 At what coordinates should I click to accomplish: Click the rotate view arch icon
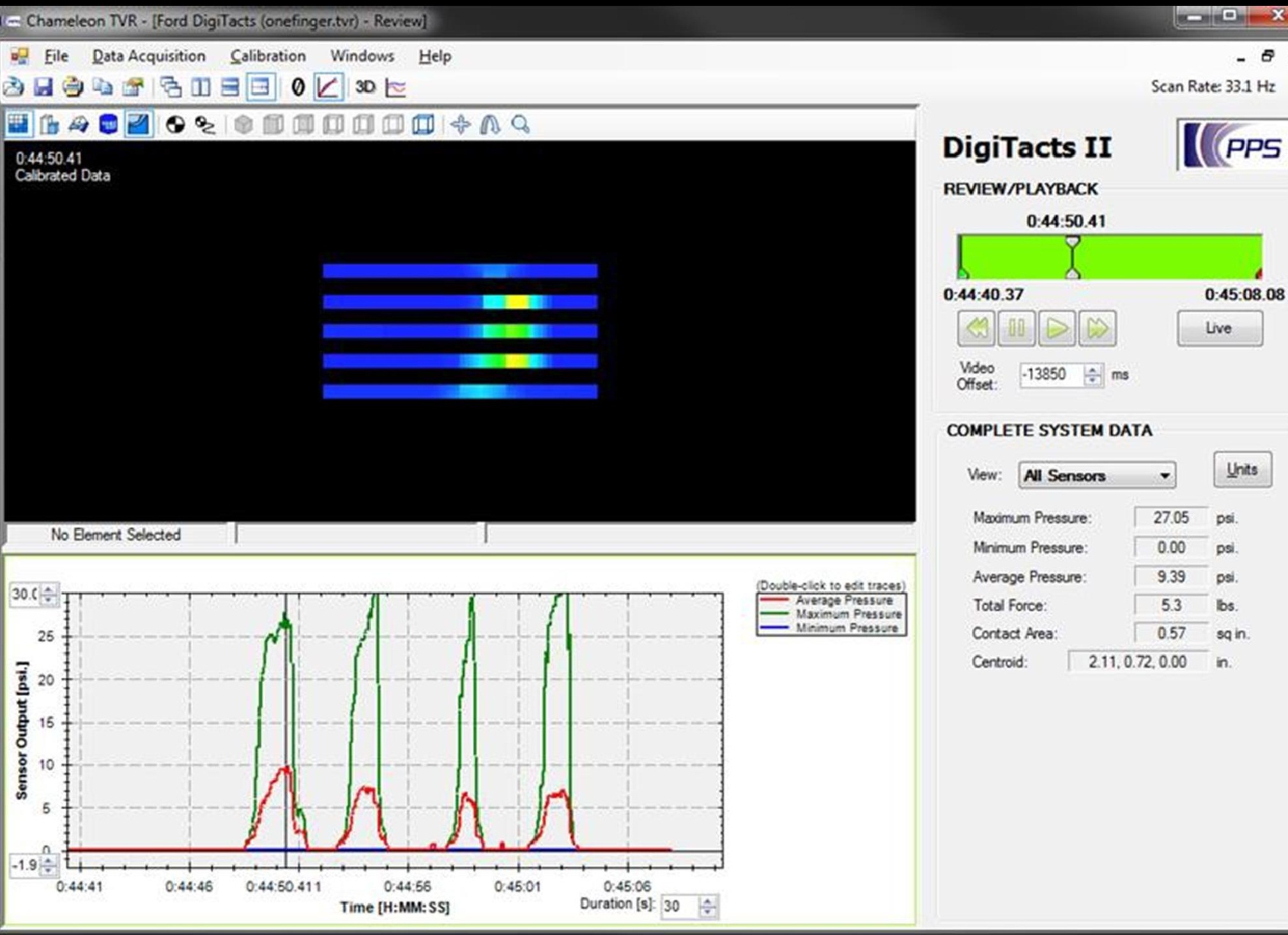[490, 125]
